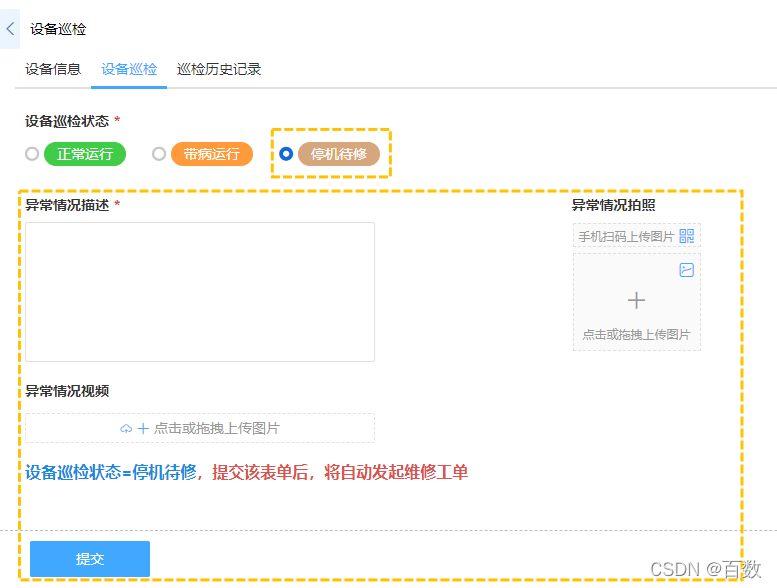Image resolution: width=777 pixels, height=588 pixels.
Task: Click the 将自动发起维修工单 notice text
Action: [396, 472]
